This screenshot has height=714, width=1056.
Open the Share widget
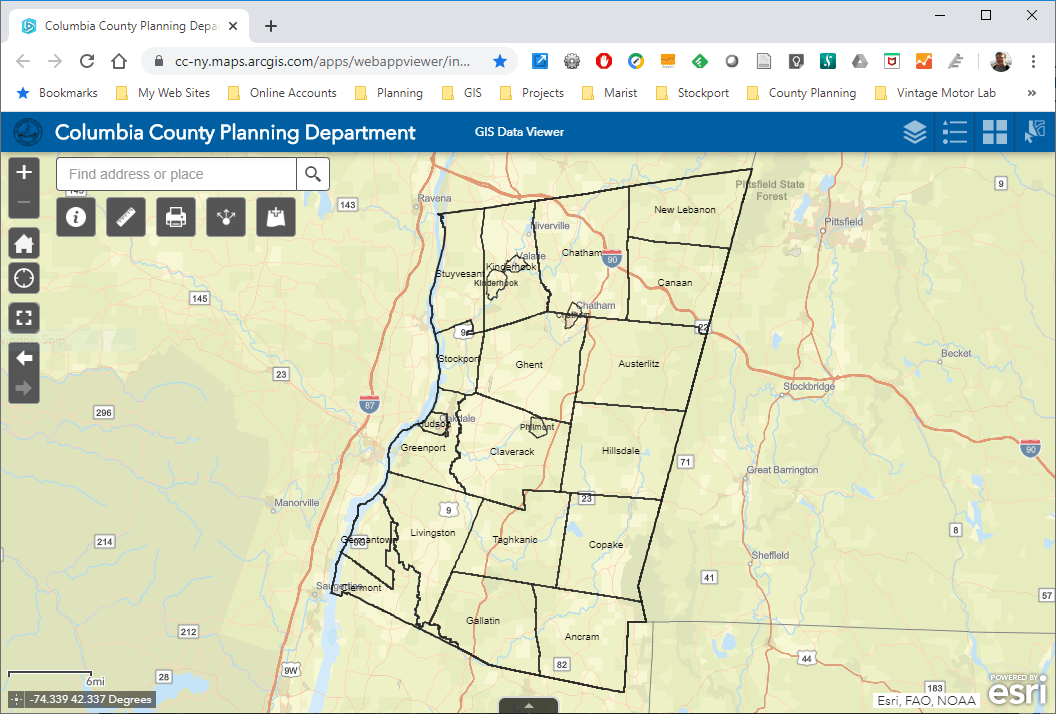pos(225,217)
